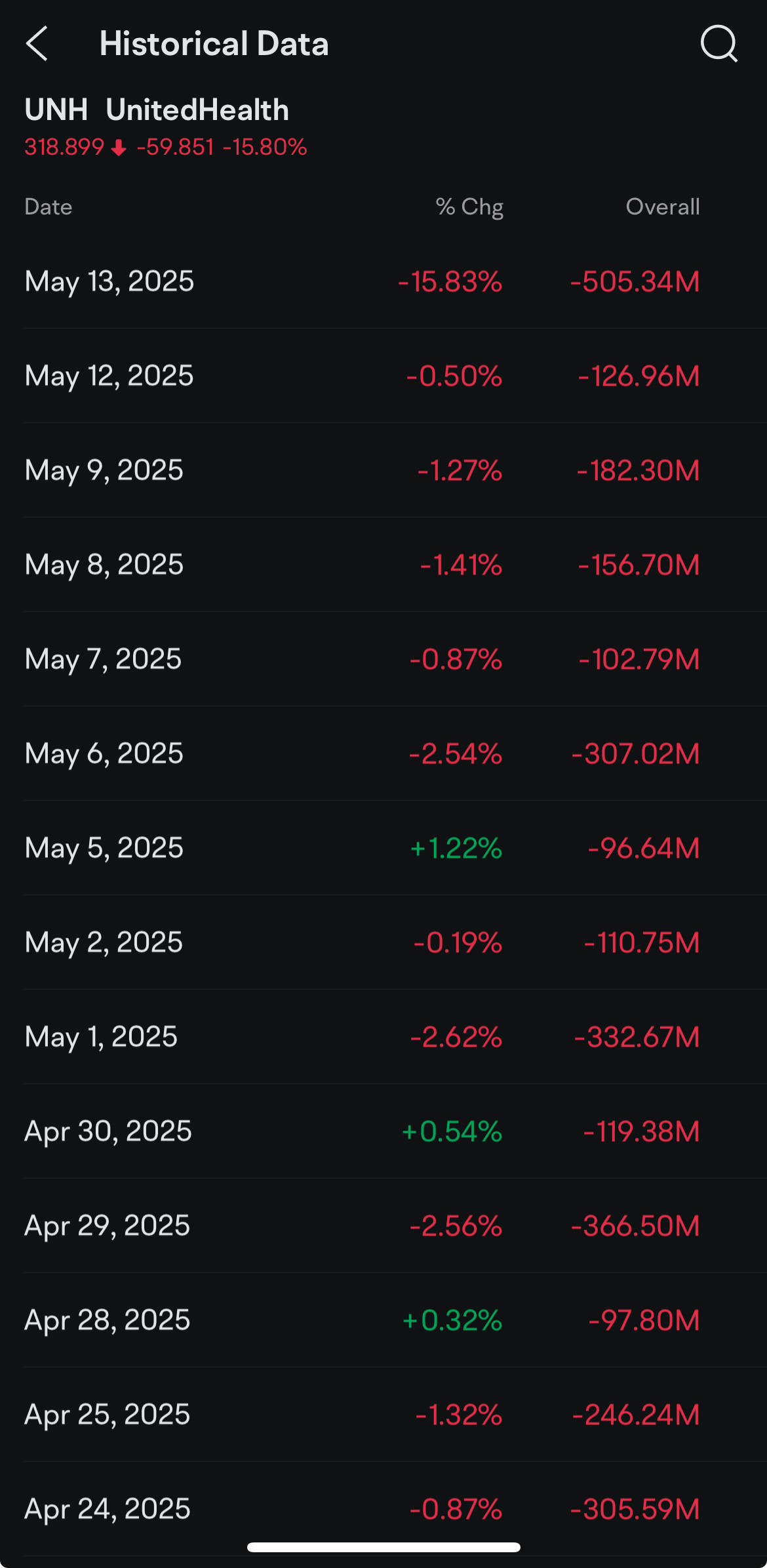767x1568 pixels.
Task: Tap the back arrow icon
Action: (x=37, y=44)
